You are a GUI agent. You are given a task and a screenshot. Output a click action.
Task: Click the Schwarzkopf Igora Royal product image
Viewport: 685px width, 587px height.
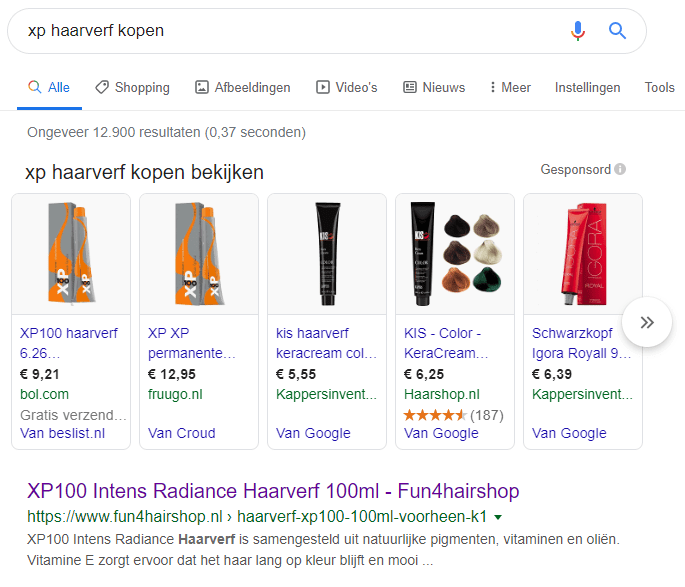[x=582, y=254]
